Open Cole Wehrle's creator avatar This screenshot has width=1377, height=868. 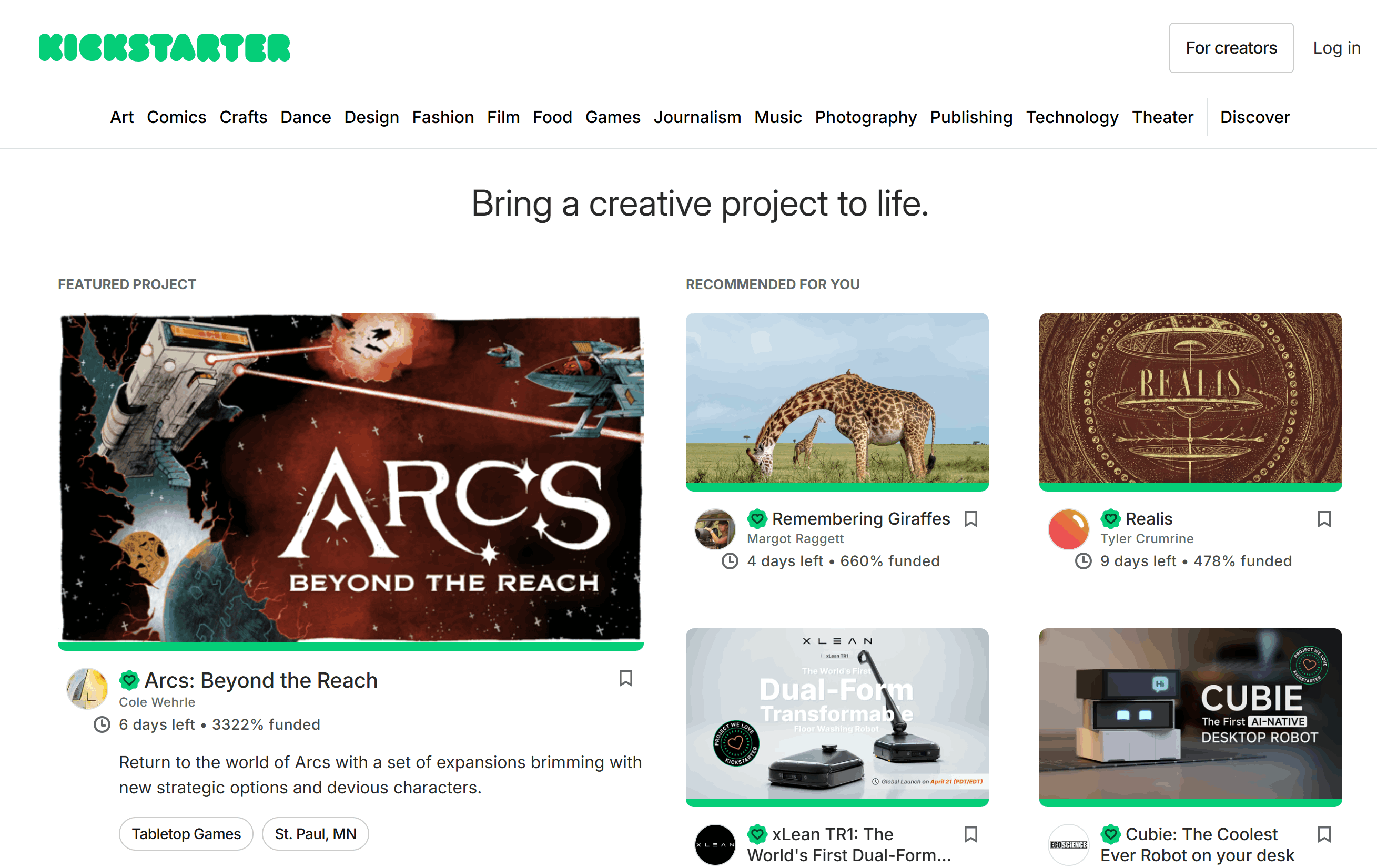[87, 689]
